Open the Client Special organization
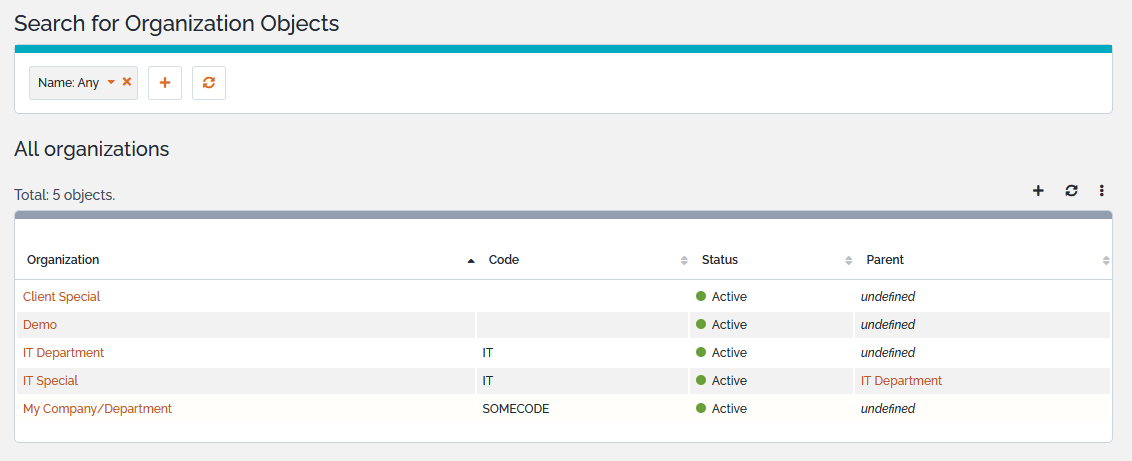1132x461 pixels. pos(62,297)
